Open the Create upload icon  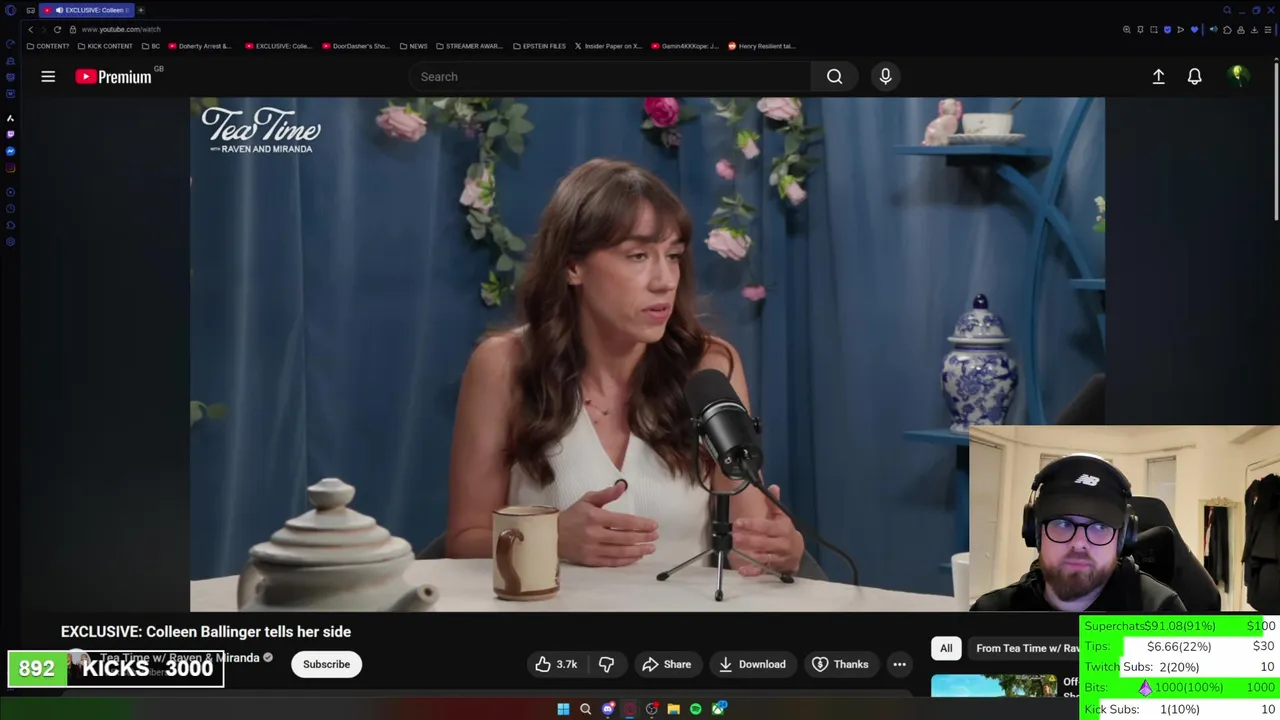click(x=1158, y=76)
